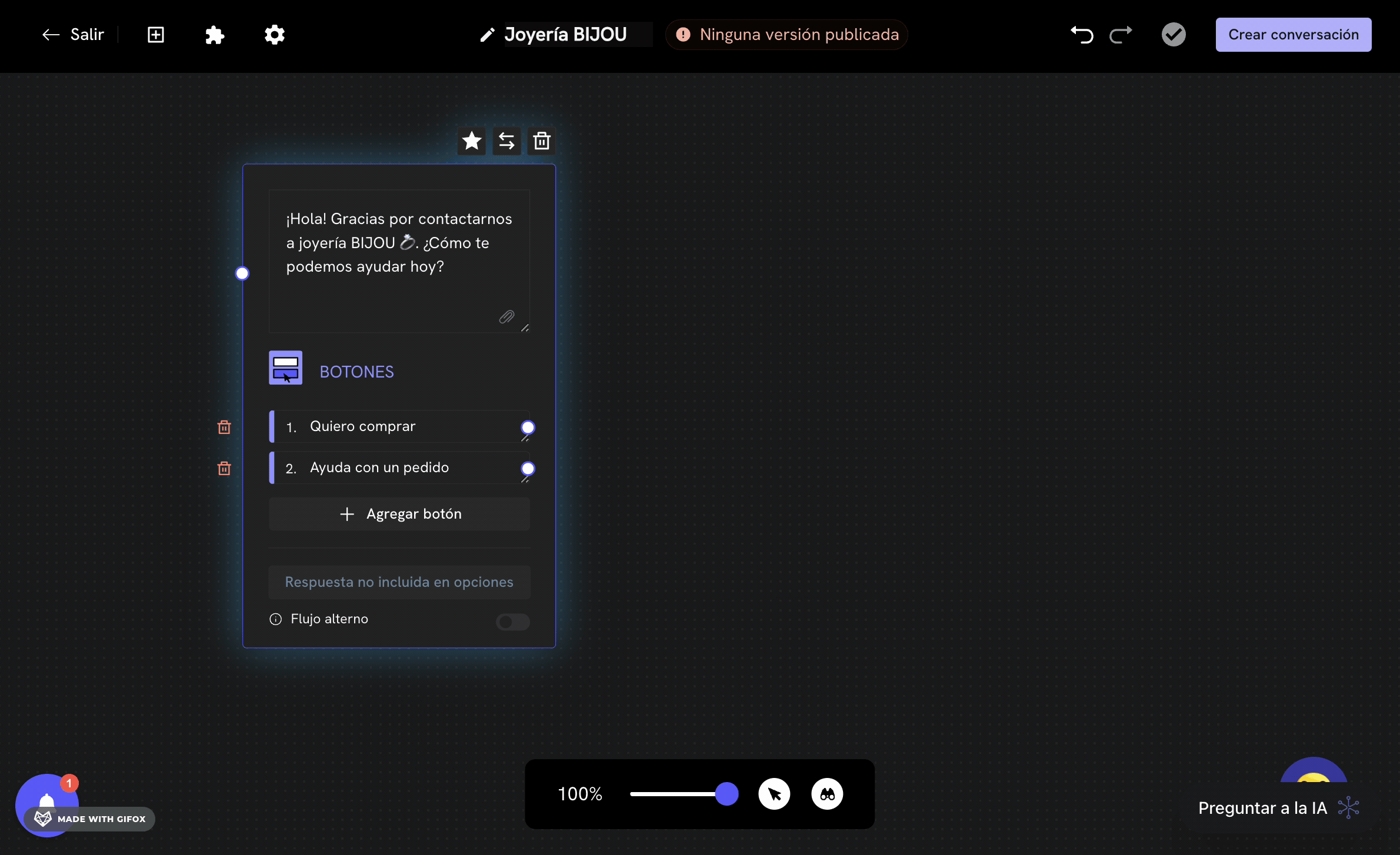Toggle the Flujo alterno switch
This screenshot has width=1400, height=855.
point(512,622)
